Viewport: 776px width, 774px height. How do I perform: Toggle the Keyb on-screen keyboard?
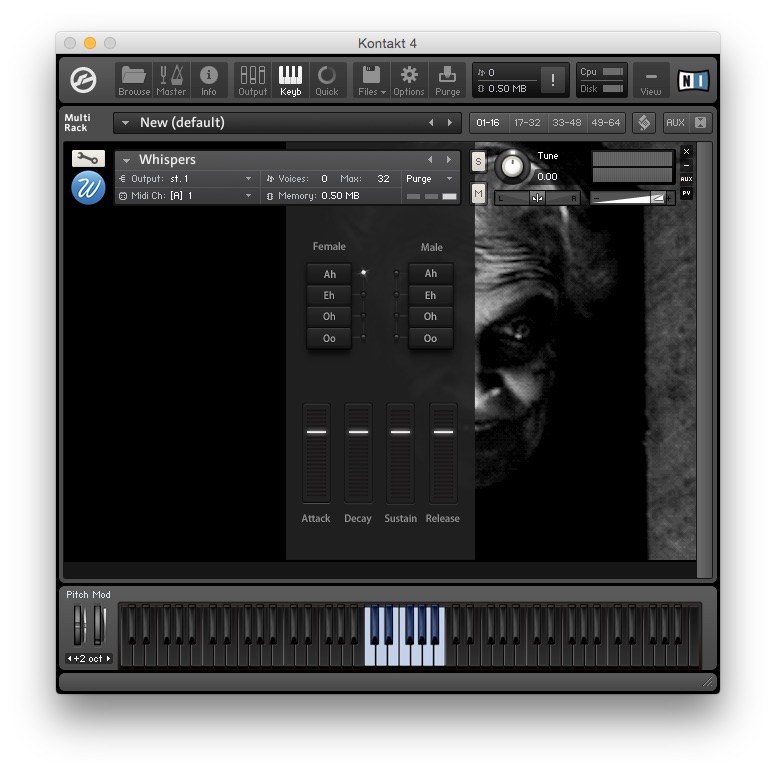click(291, 80)
